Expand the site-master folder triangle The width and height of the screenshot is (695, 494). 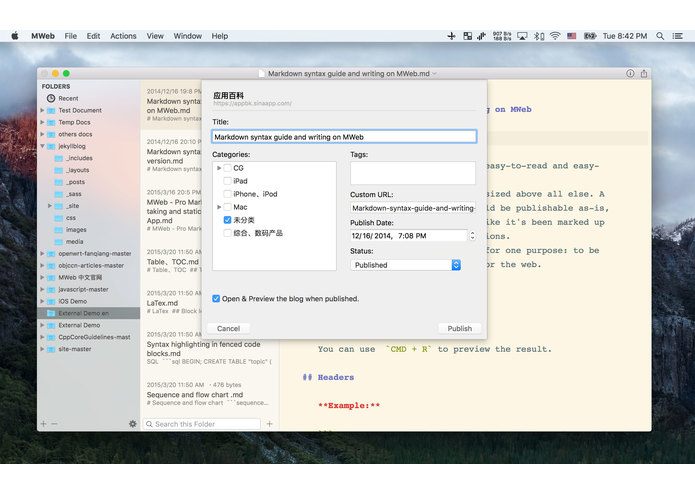pyautogui.click(x=43, y=349)
